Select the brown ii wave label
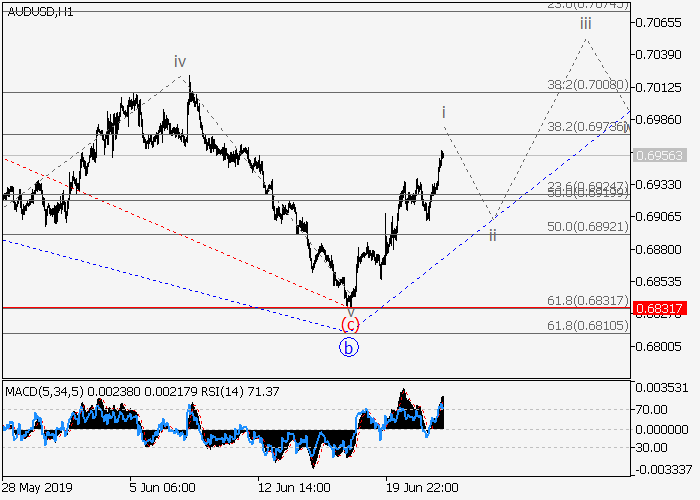 (492, 234)
